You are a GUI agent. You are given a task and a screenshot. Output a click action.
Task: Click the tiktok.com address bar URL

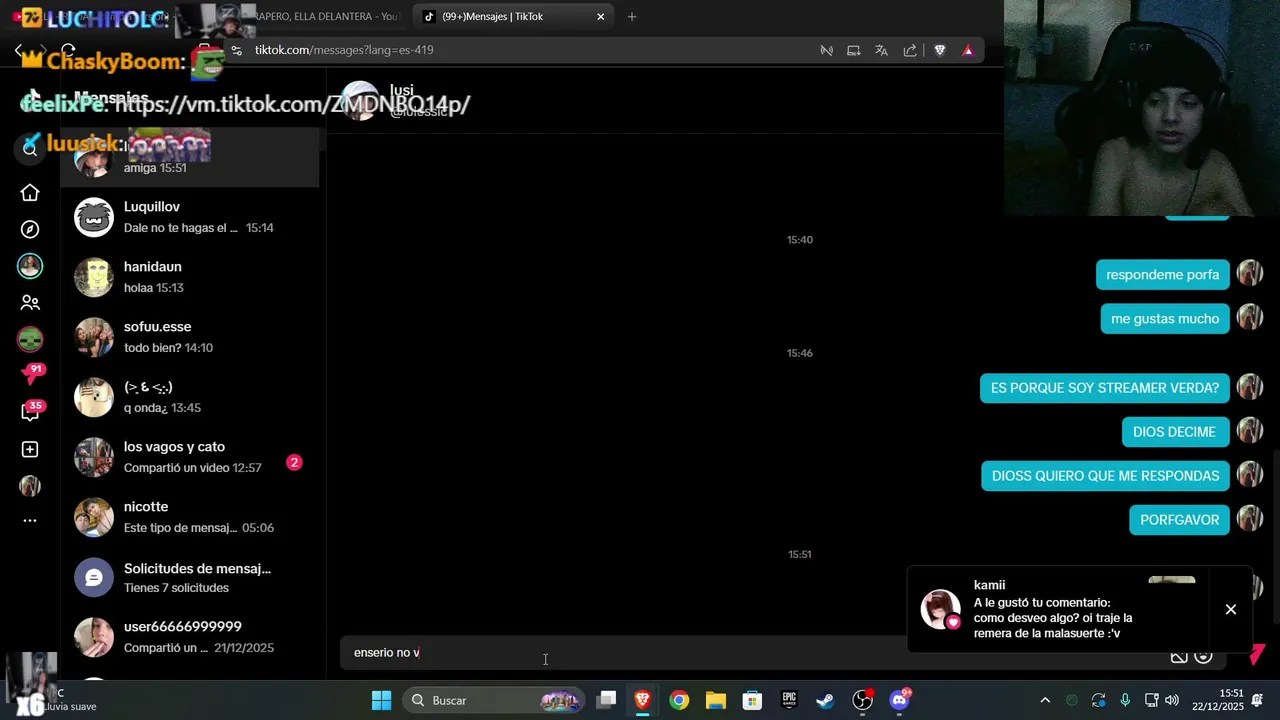pos(344,50)
